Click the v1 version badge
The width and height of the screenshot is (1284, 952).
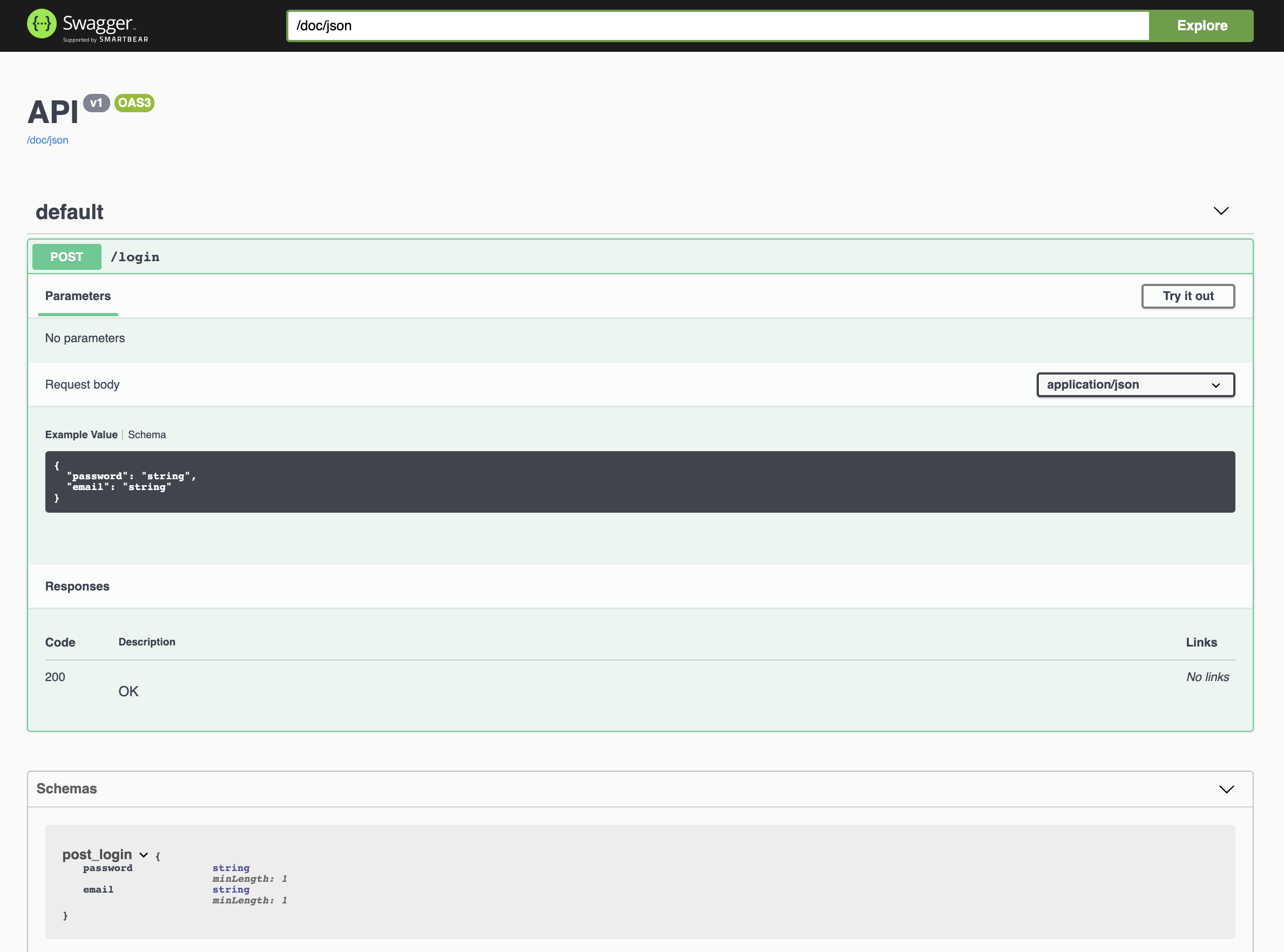click(96, 103)
